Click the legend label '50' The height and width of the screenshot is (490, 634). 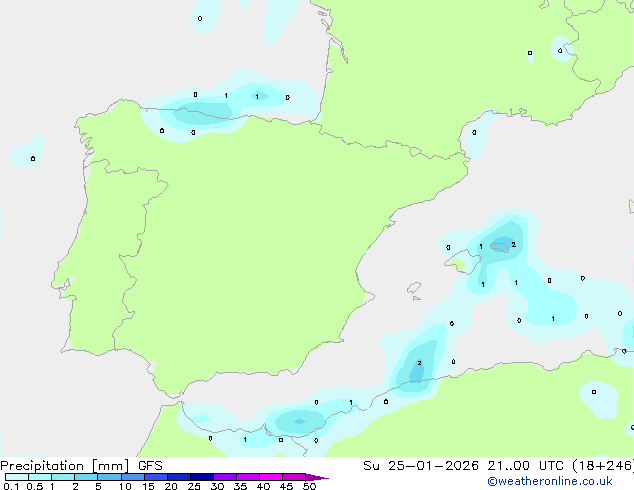coord(310,486)
